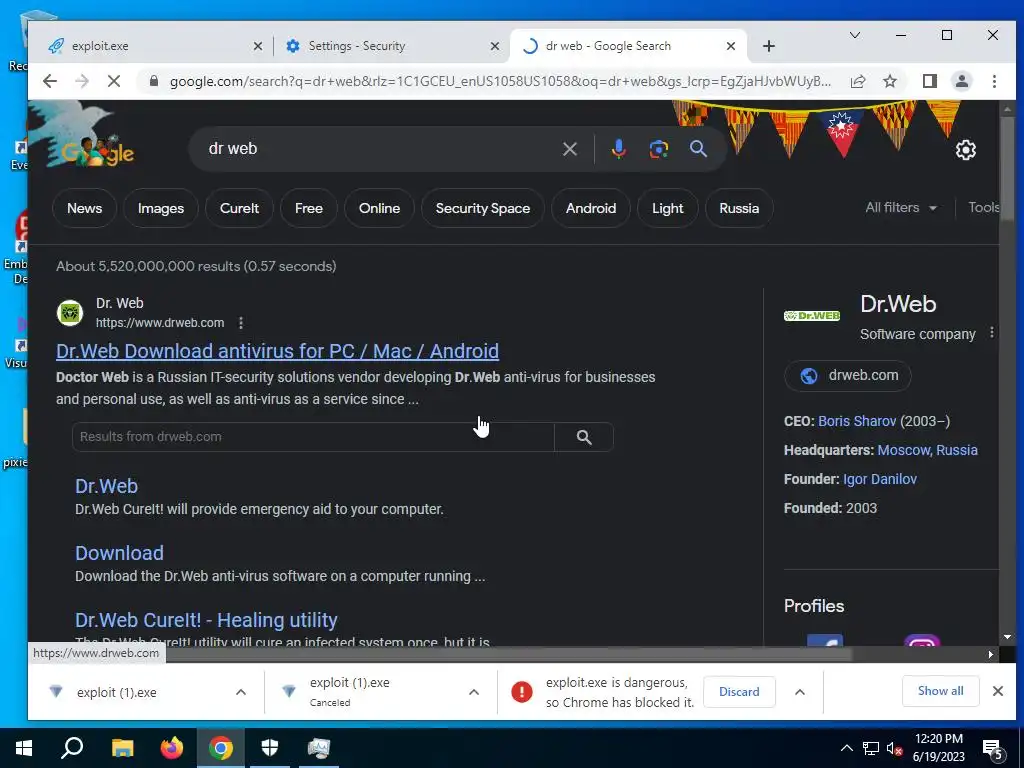
Task: Open the tab search chevron
Action: pyautogui.click(x=854, y=35)
